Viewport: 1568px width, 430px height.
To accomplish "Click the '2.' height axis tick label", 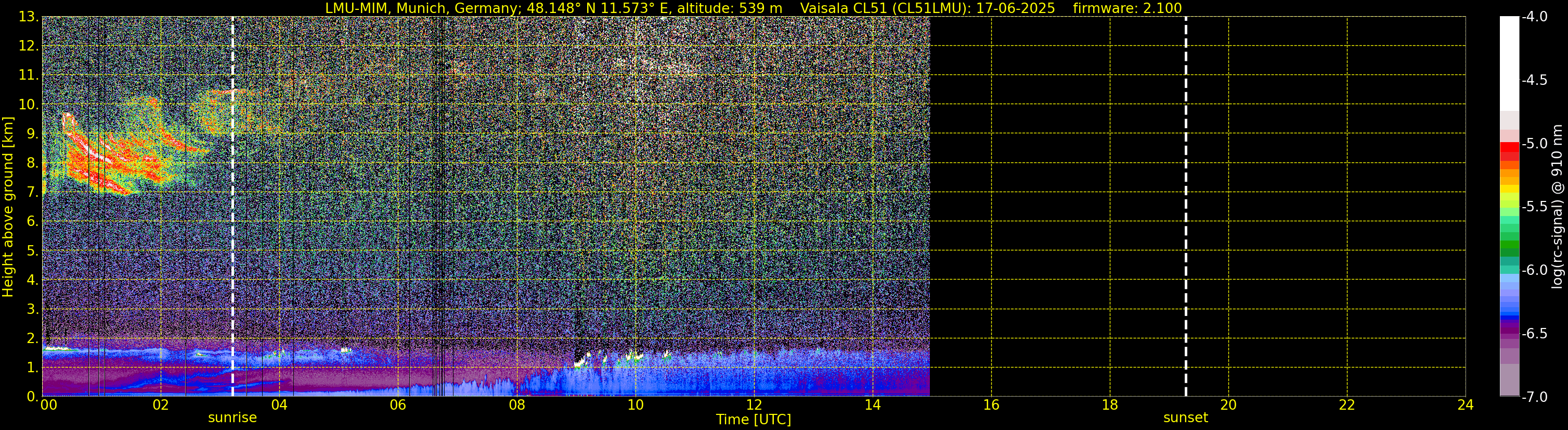I will pos(32,339).
